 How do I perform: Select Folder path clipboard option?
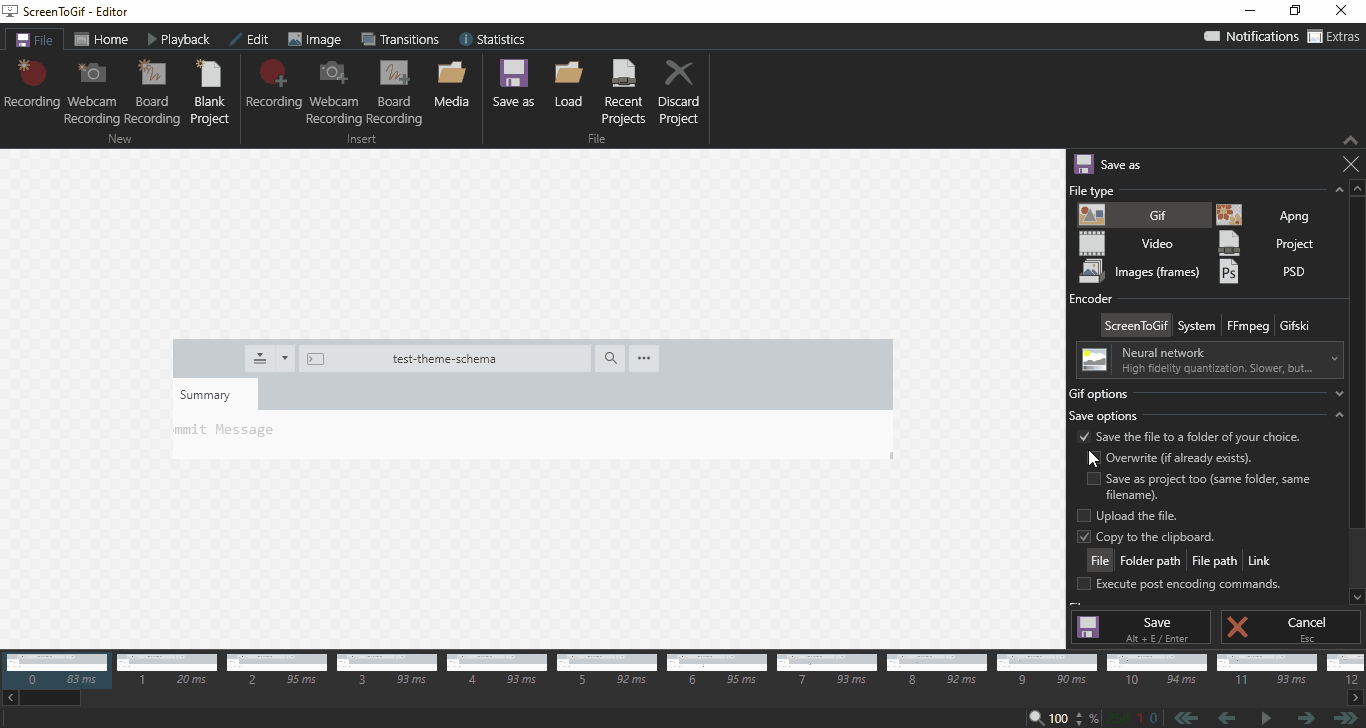click(1150, 561)
